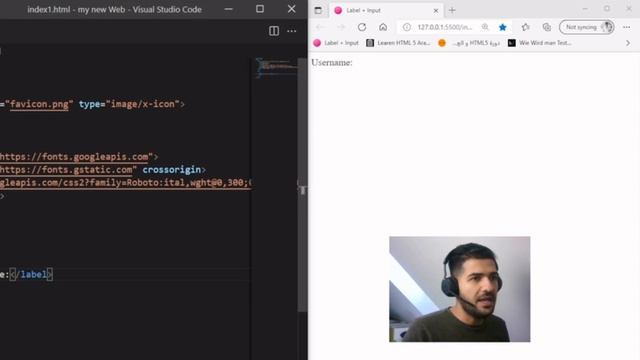The width and height of the screenshot is (640, 360).
Task: Click the webcam video overlay thumbnail
Action: click(x=460, y=289)
